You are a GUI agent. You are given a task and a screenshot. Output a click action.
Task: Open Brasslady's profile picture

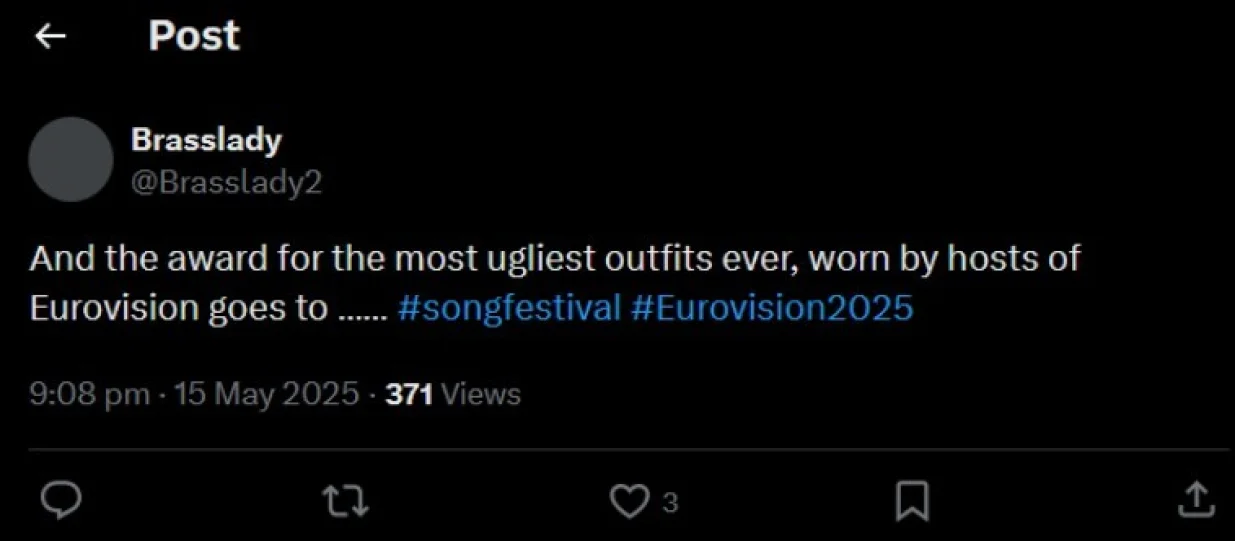(x=70, y=159)
